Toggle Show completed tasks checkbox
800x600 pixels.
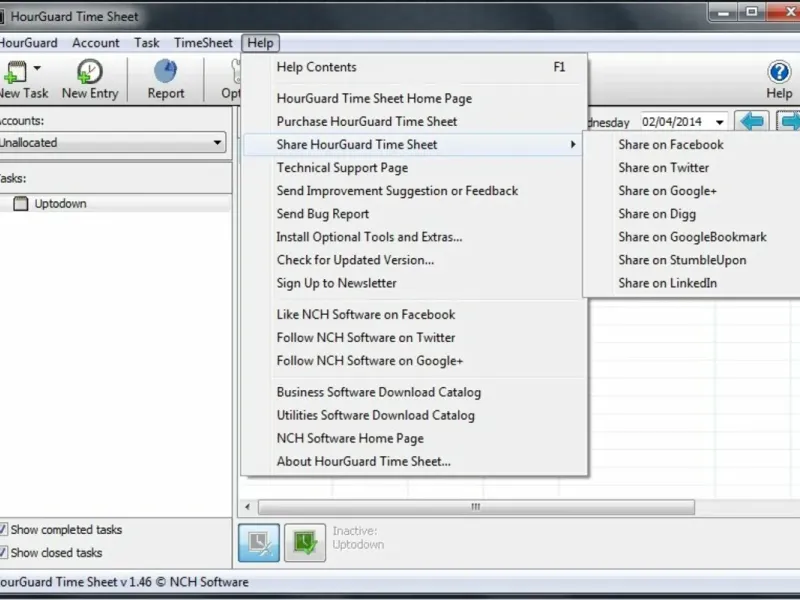pos(3,530)
